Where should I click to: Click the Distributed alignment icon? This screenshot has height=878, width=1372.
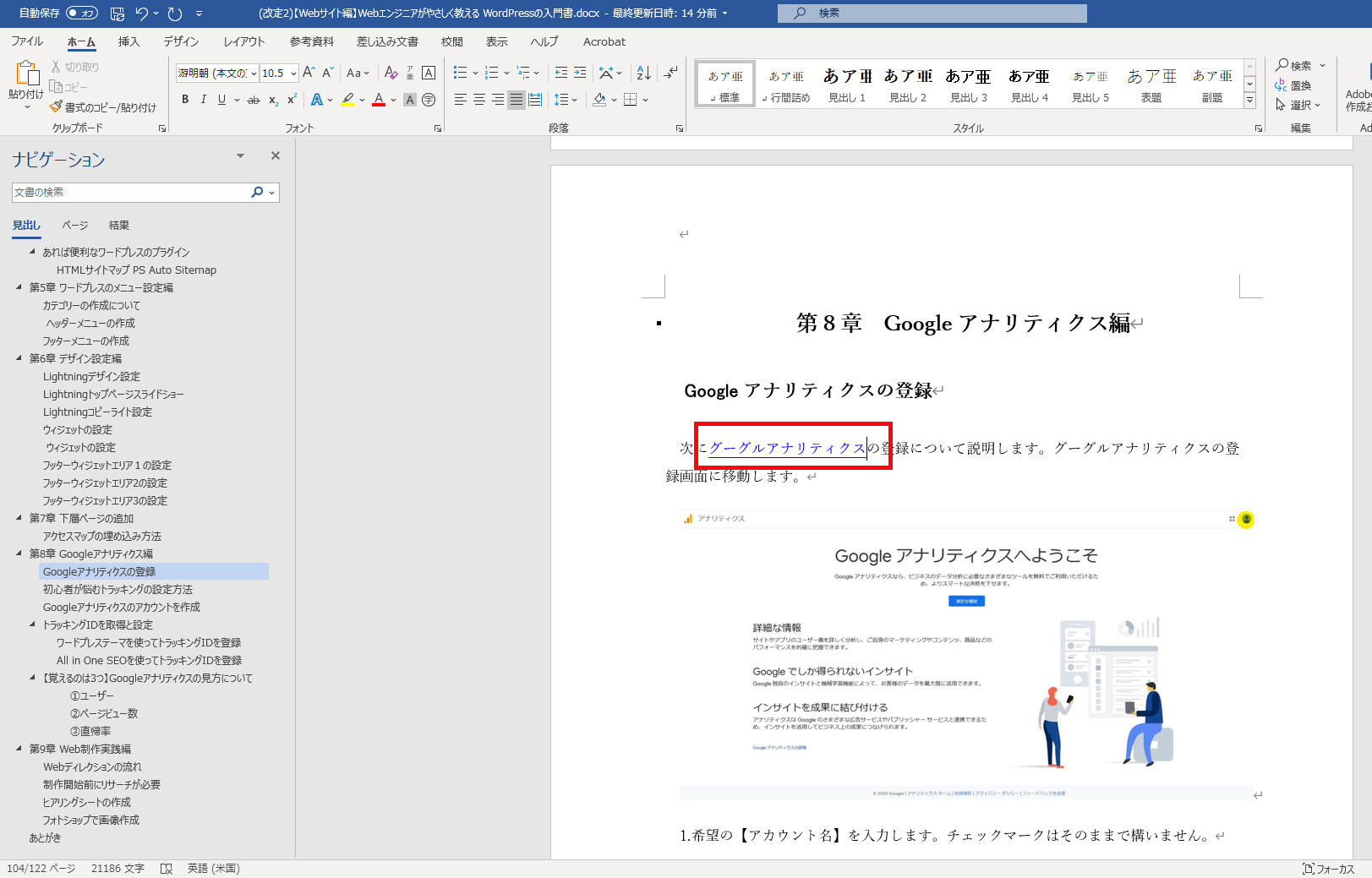[x=535, y=100]
